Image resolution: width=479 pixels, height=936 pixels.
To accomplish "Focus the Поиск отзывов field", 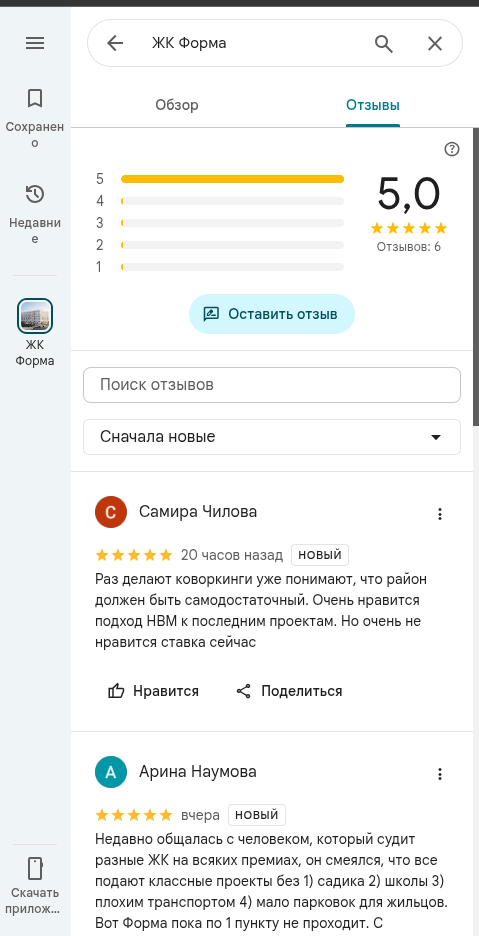I will 272,385.
